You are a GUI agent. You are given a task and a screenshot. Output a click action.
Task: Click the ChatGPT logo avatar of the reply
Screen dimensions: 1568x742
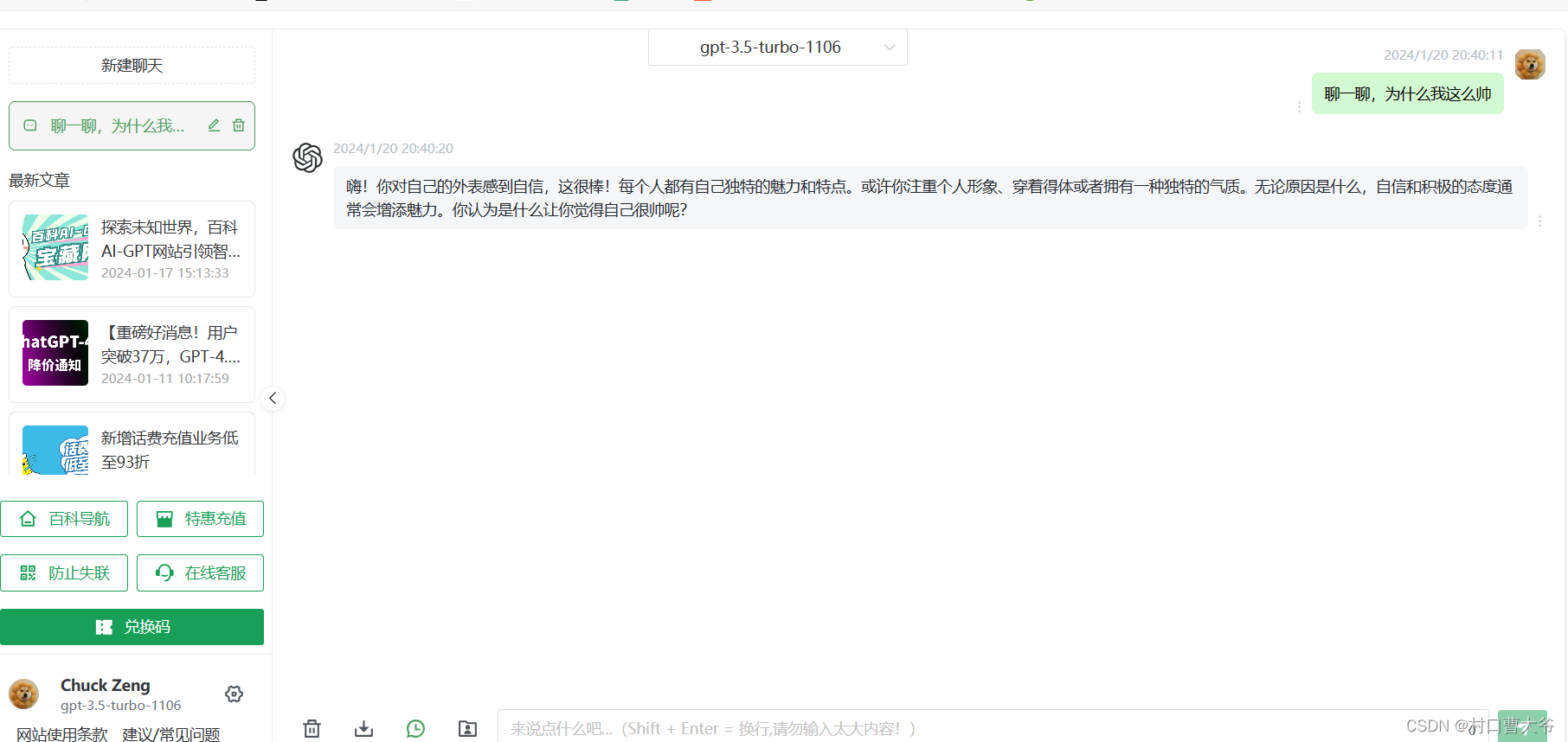307,157
